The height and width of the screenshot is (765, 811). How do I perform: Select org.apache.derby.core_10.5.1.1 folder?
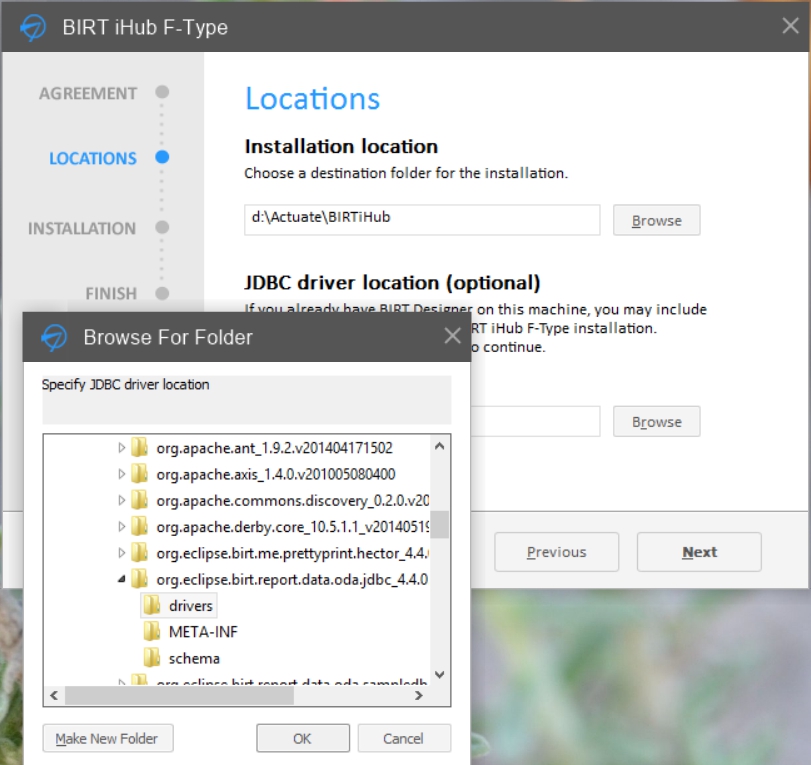pos(293,527)
